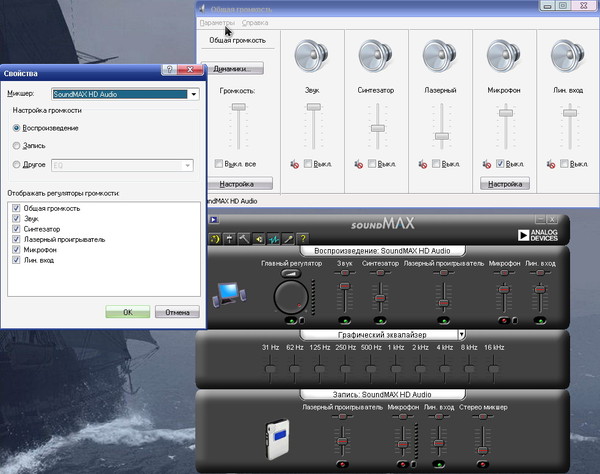Click the Лин. вход speaker icon in volume mixer
Image resolution: width=600 pixels, height=474 pixels.
[x=568, y=56]
